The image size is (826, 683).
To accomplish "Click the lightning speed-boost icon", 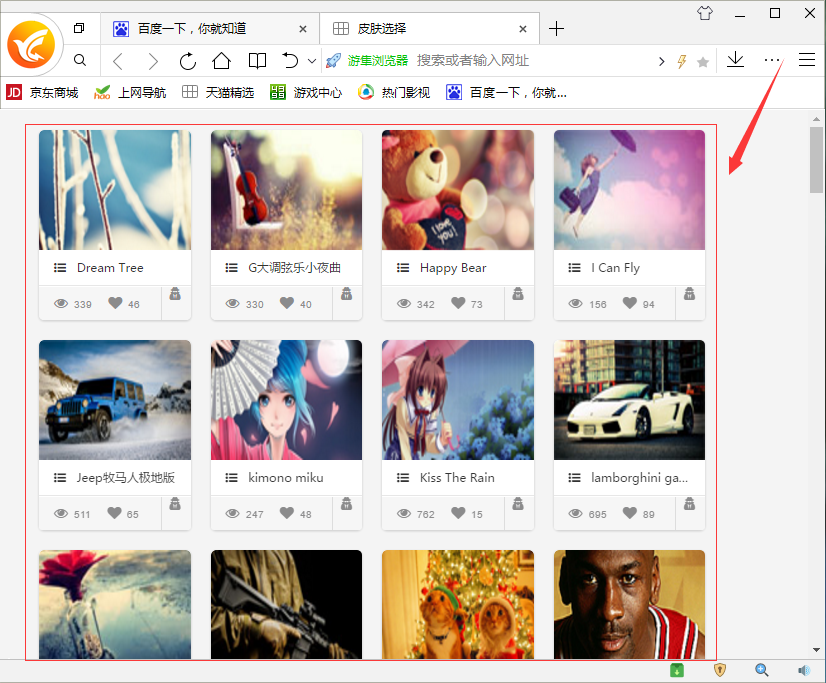I will pos(681,61).
